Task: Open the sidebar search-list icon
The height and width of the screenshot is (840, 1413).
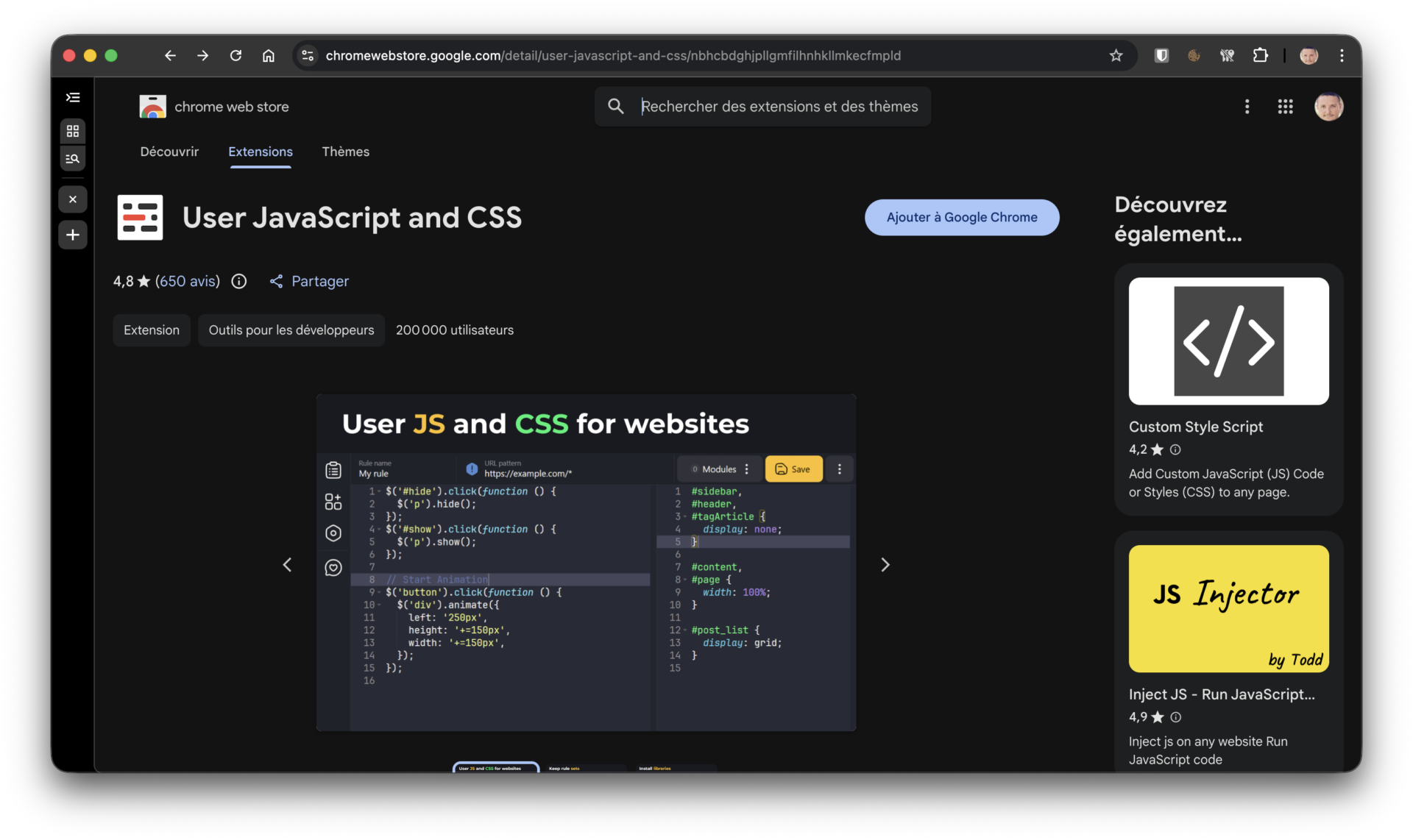Action: click(x=73, y=158)
